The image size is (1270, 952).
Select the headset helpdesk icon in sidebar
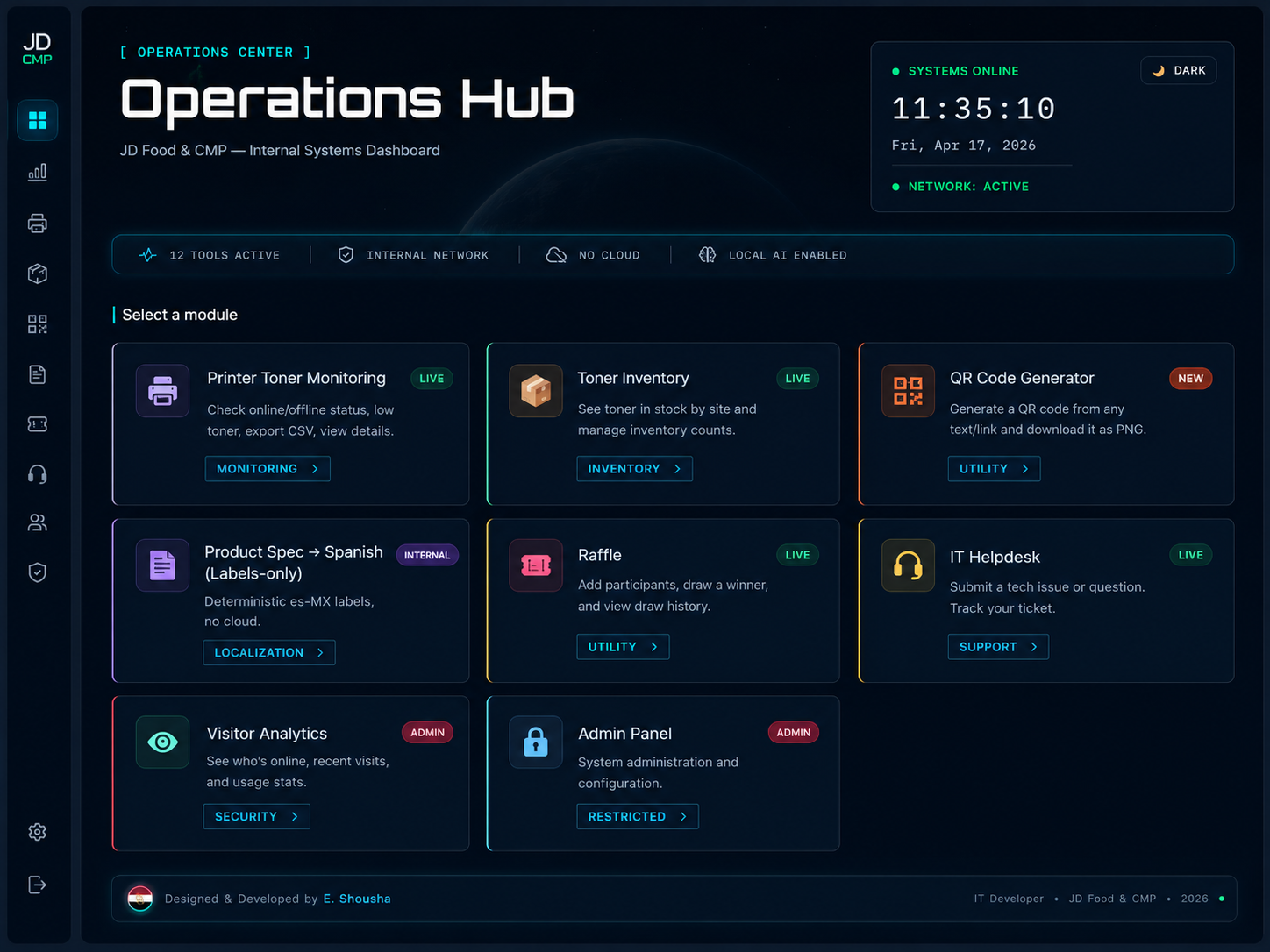click(x=37, y=474)
